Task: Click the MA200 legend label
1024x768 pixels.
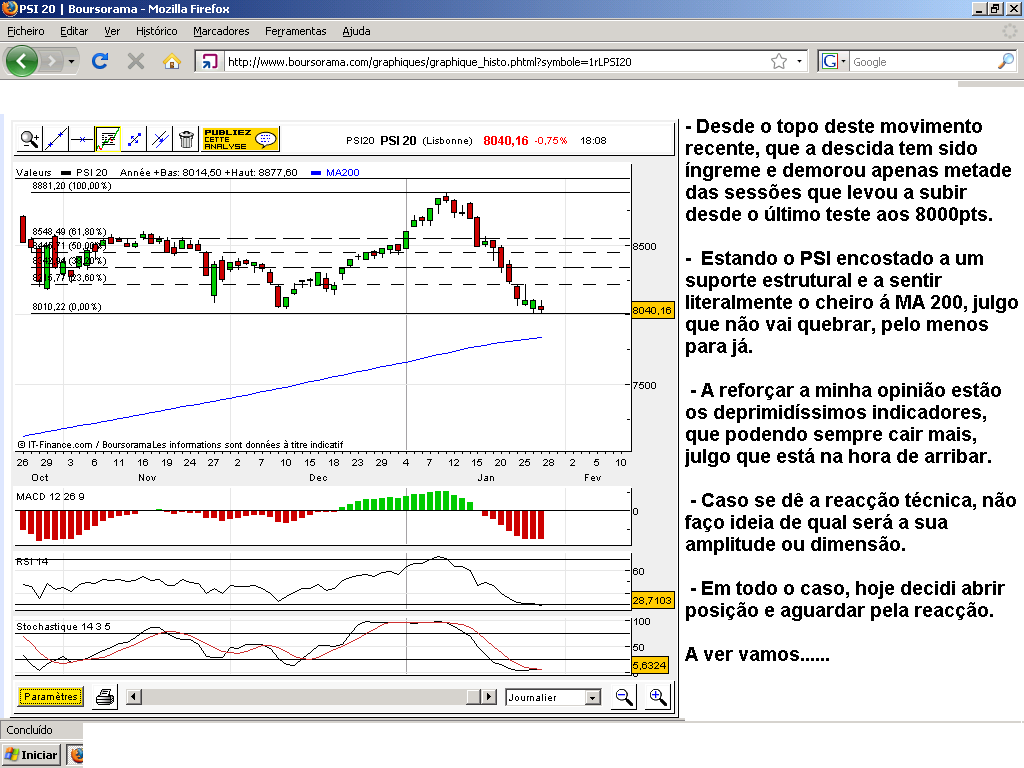Action: click(343, 172)
